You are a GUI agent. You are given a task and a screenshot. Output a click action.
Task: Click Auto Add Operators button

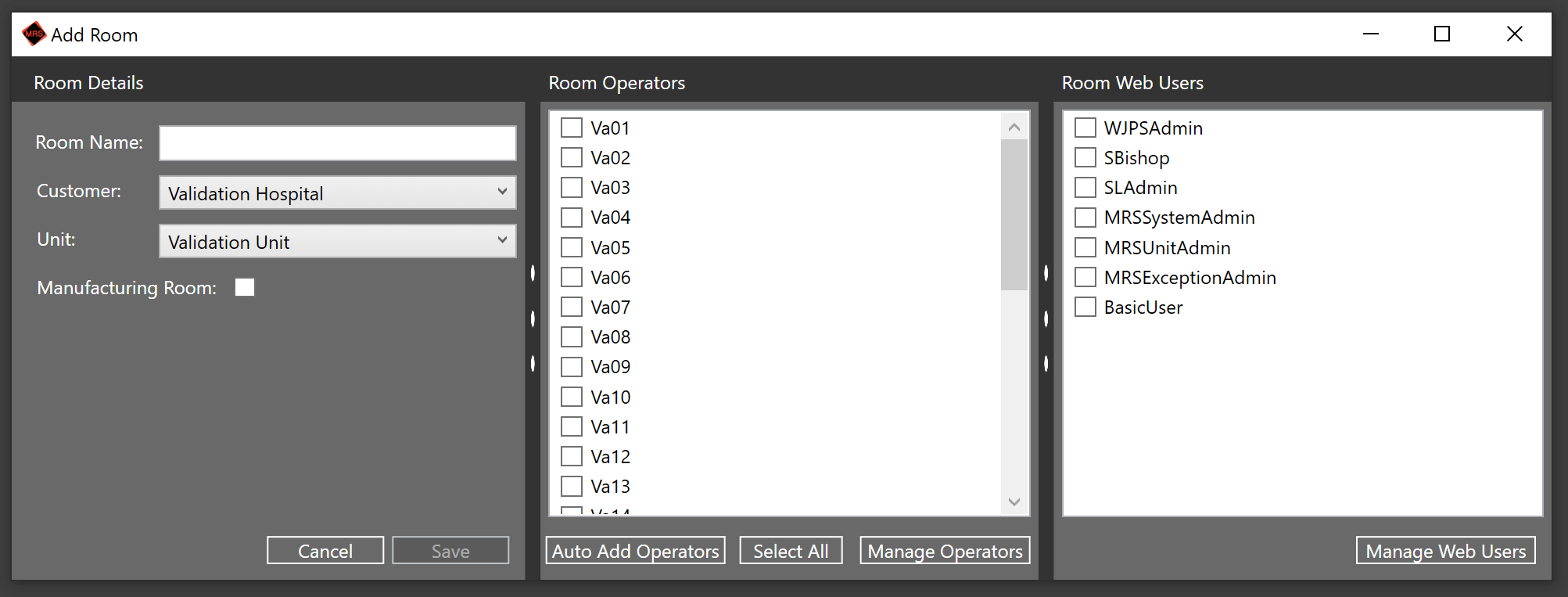tap(635, 550)
